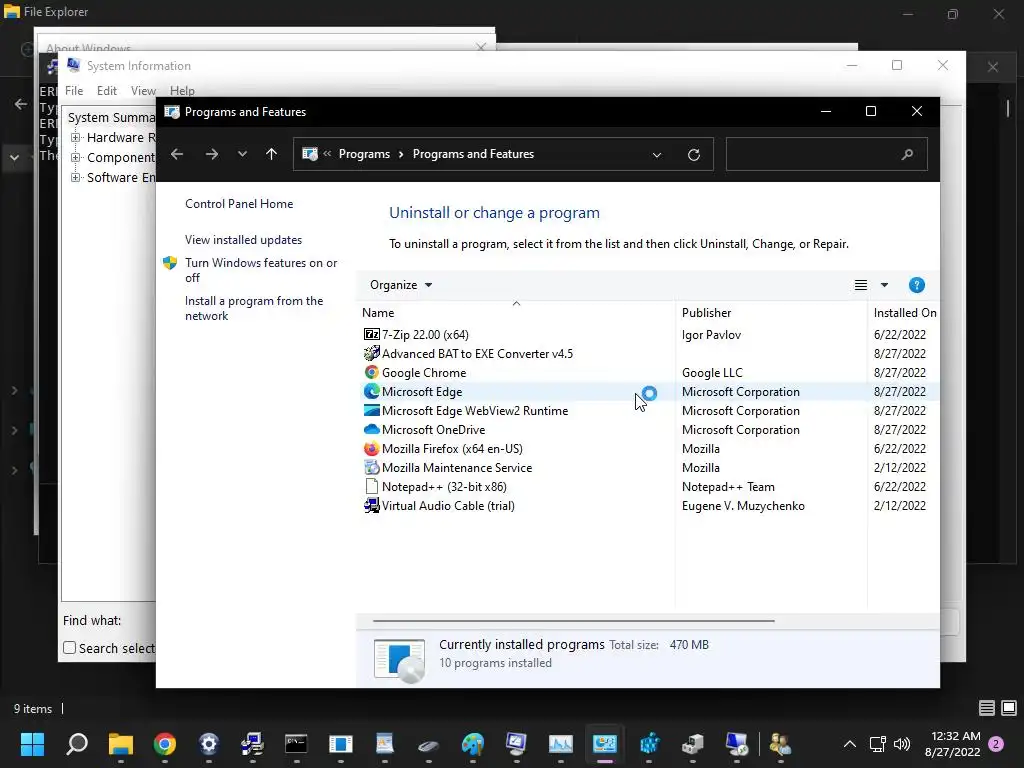The image size is (1024, 768).
Task: Click the Notepad++ program icon
Action: point(372,487)
